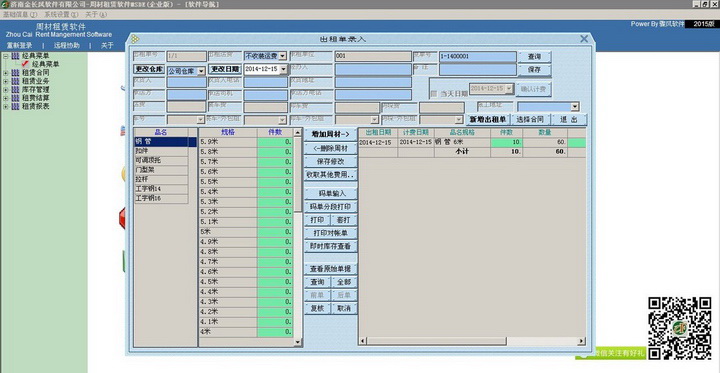Click the 查询 button left of 全部
The height and width of the screenshot is (373, 720).
pos(317,282)
